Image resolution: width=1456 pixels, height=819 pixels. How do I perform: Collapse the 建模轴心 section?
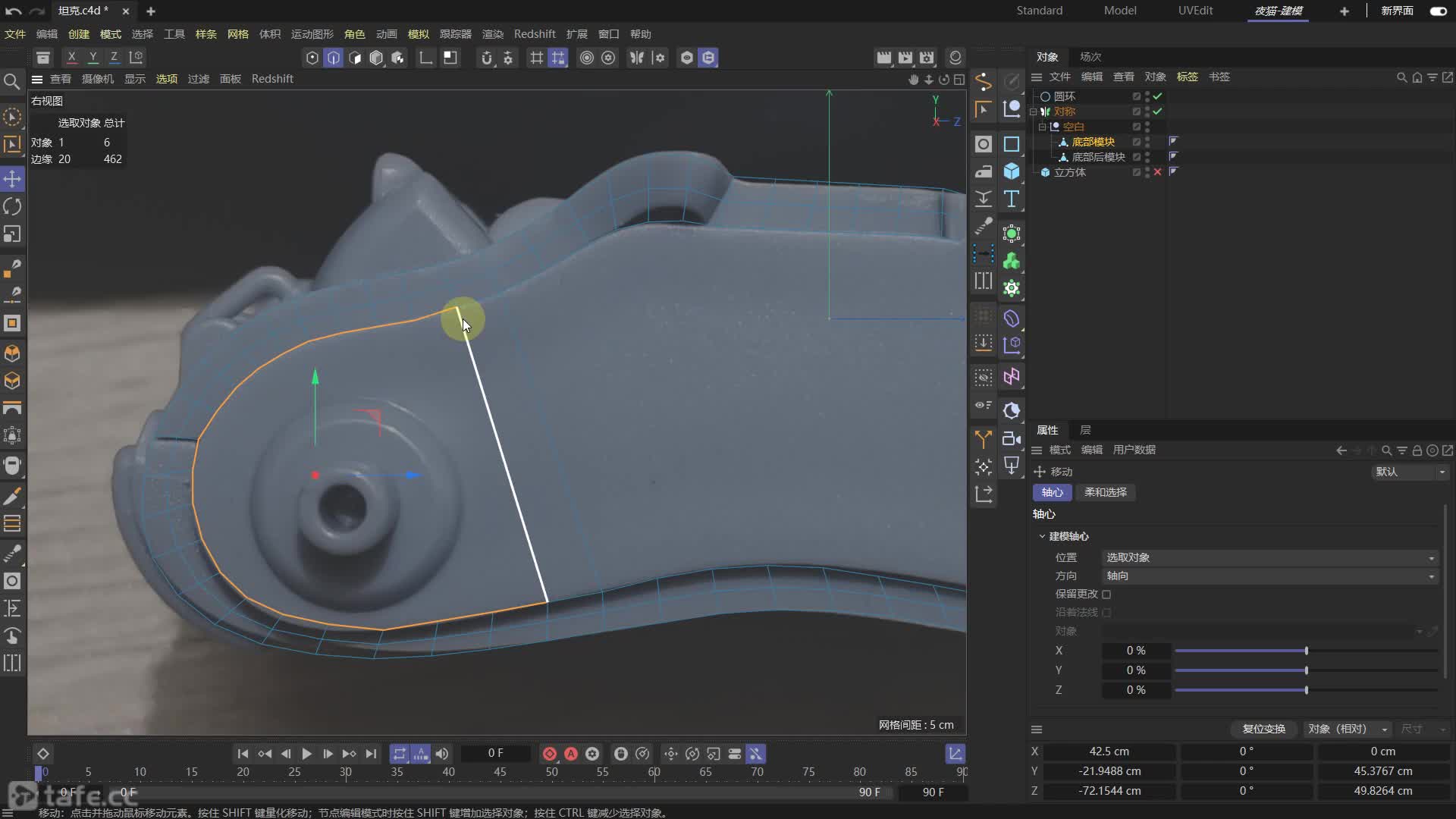tap(1042, 536)
